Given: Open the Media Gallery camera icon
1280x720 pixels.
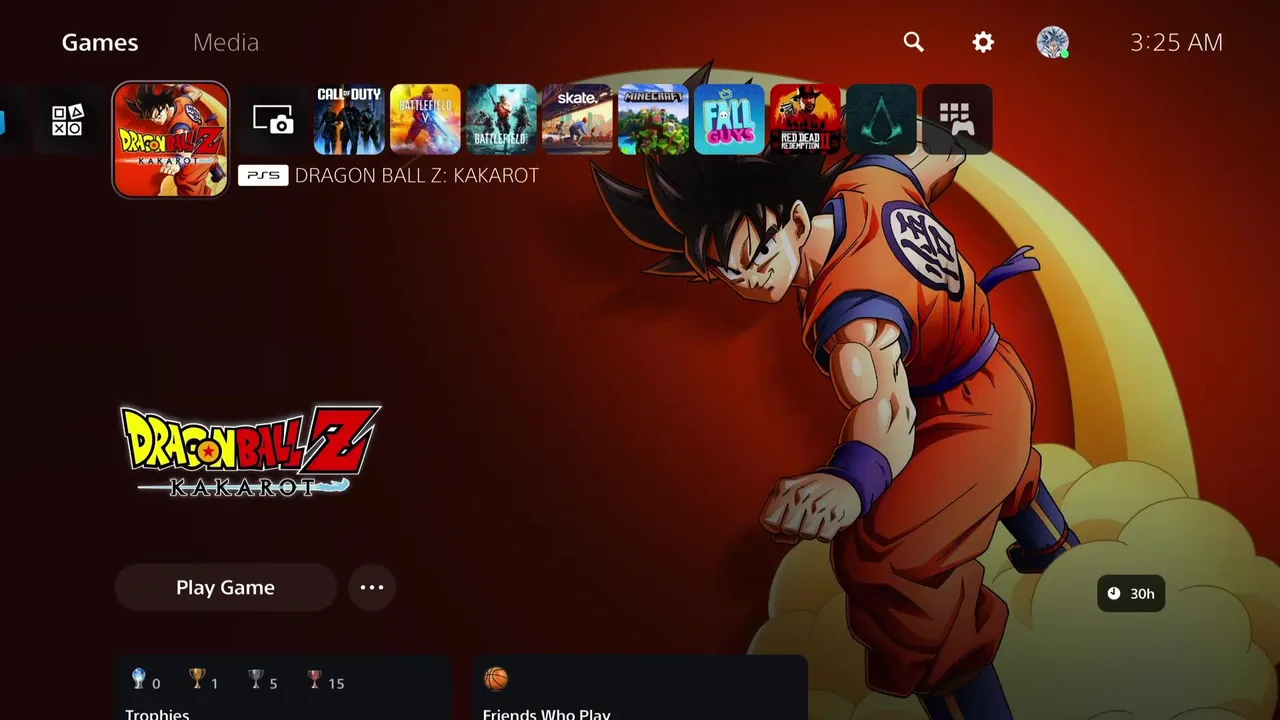Looking at the screenshot, I should [x=273, y=120].
